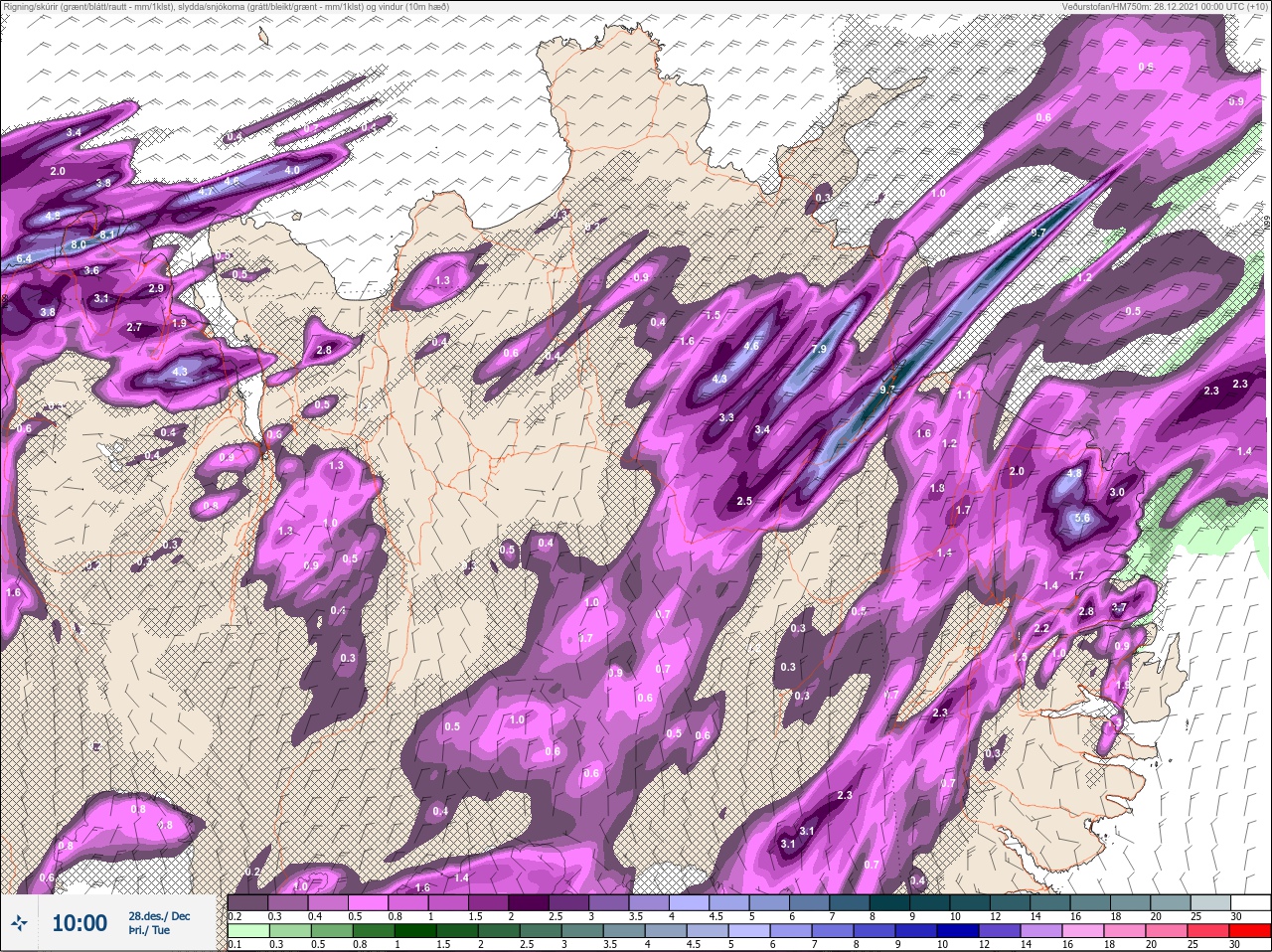
Task: Click the 2.9 precipitation value on map
Action: (x=156, y=288)
